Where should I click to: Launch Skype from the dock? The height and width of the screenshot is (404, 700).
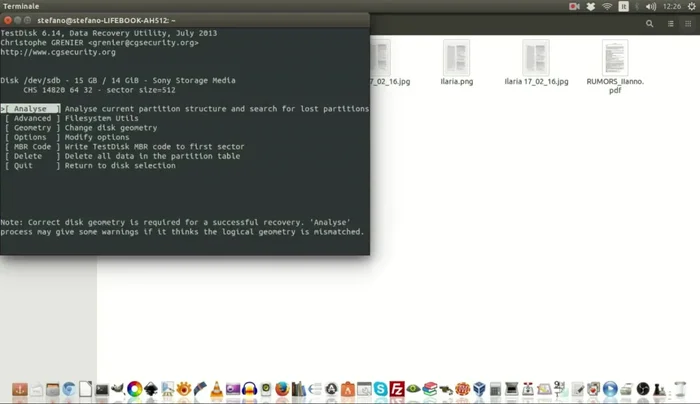pyautogui.click(x=380, y=389)
